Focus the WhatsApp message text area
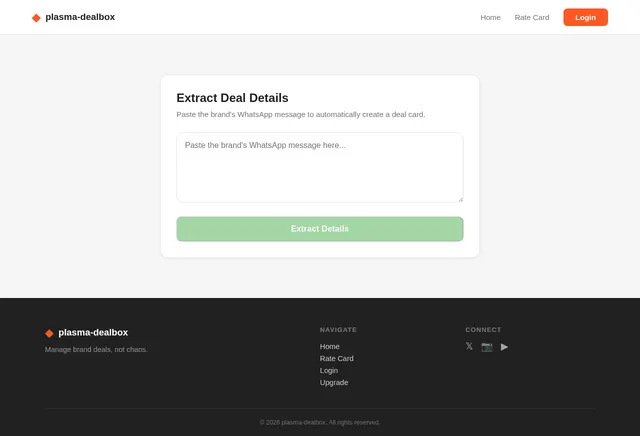The width and height of the screenshot is (640, 436). click(320, 167)
